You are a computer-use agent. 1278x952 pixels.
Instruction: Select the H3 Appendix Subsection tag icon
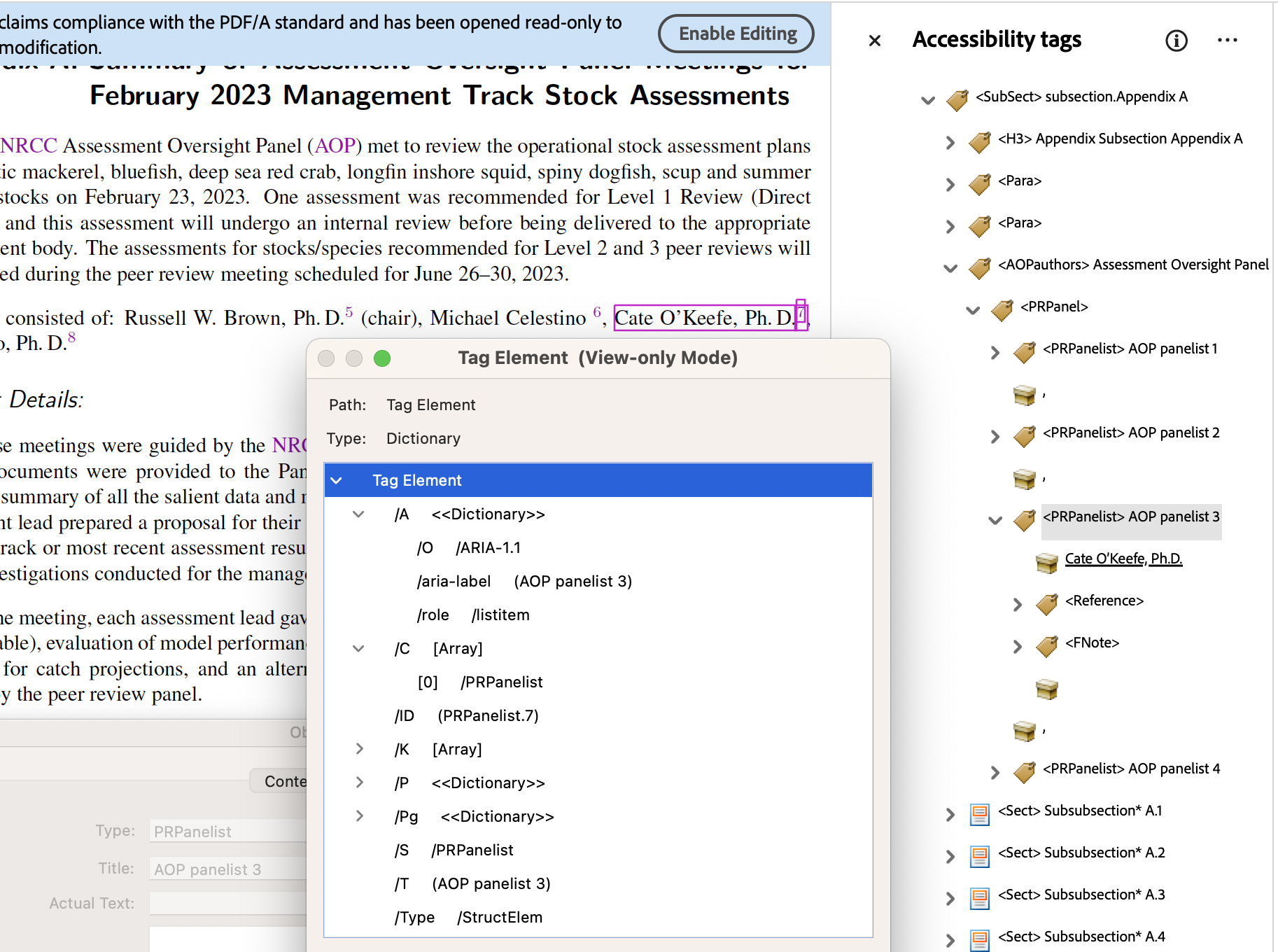979,141
